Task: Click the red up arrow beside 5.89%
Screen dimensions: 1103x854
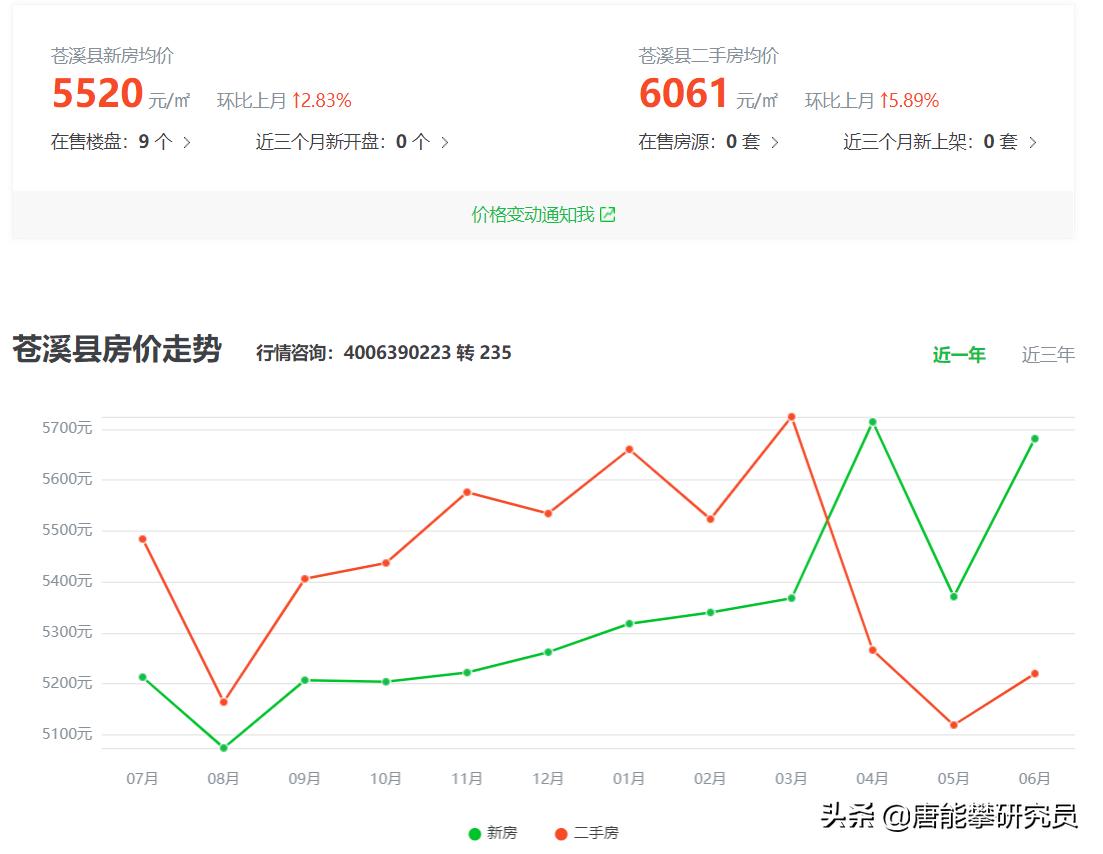Action: (x=884, y=101)
